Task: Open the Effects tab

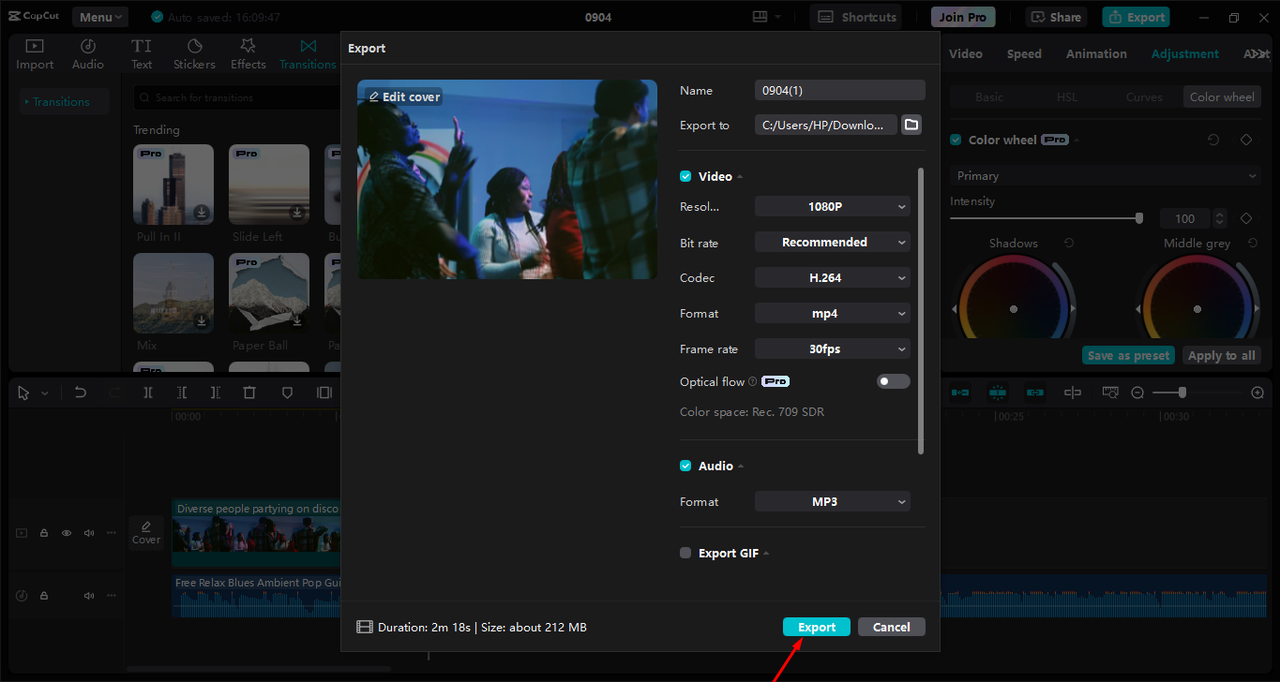Action: pos(248,54)
